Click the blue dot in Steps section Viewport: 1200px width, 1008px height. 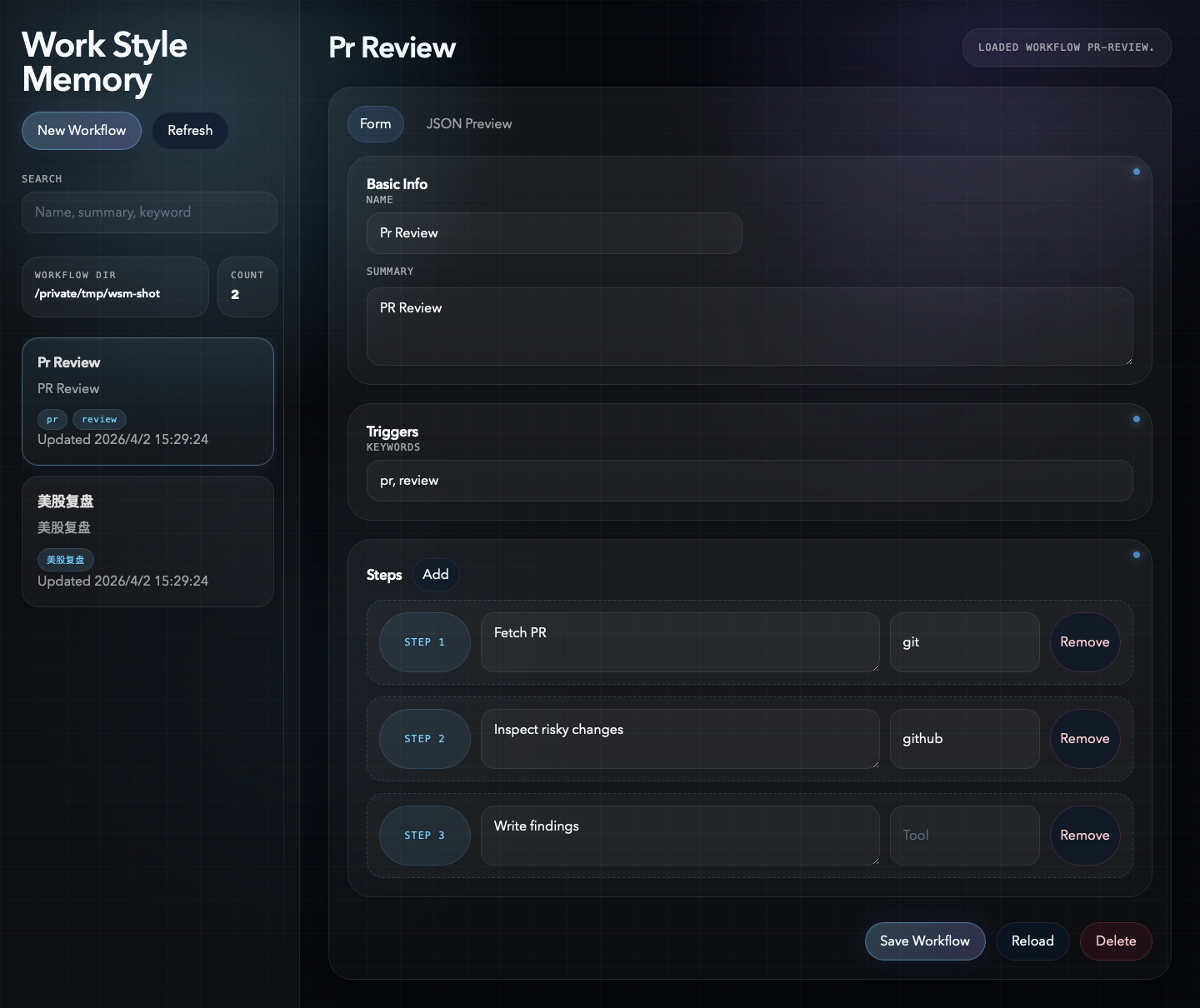click(x=1136, y=555)
